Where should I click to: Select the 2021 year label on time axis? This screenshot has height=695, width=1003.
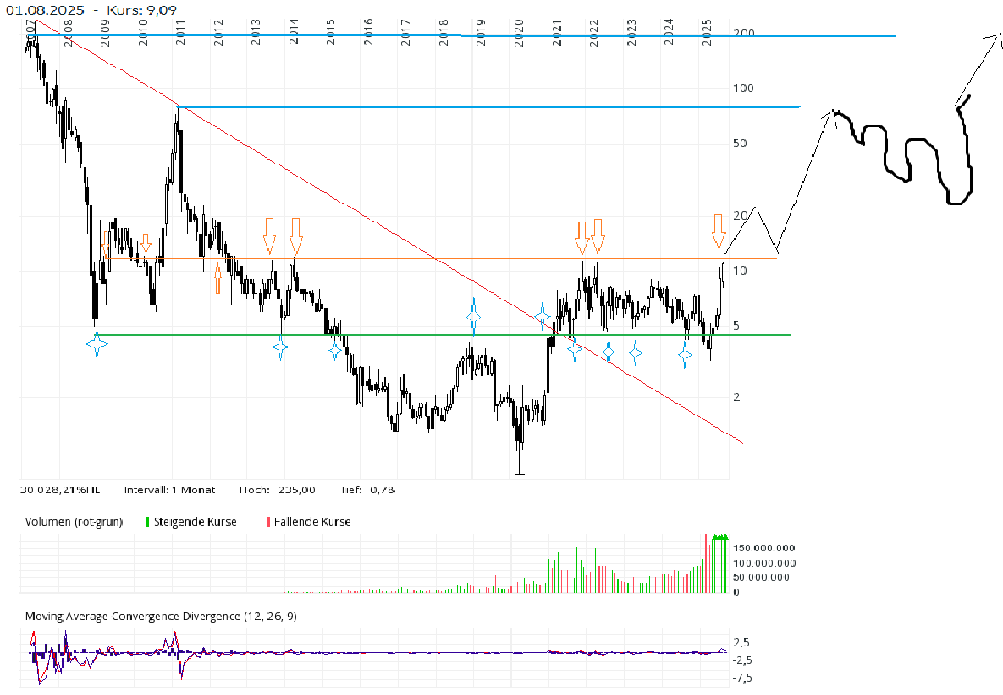[x=557, y=32]
